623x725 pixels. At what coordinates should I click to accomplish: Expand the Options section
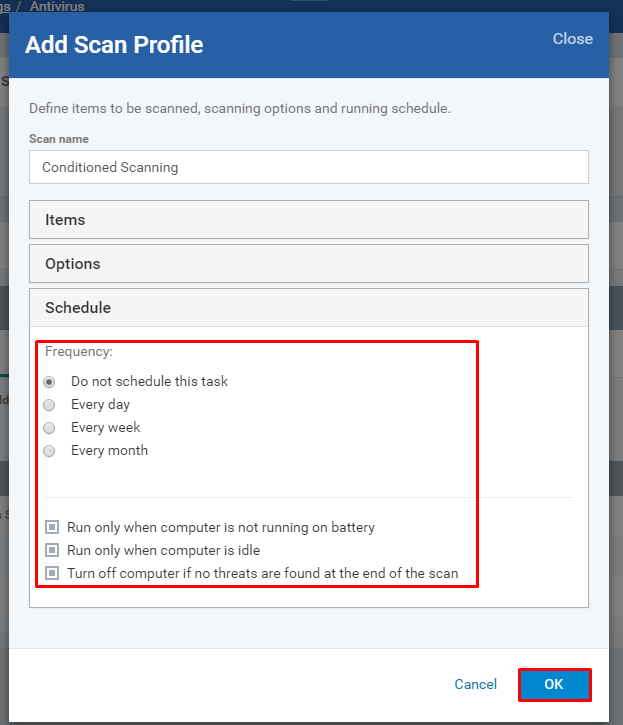(309, 264)
